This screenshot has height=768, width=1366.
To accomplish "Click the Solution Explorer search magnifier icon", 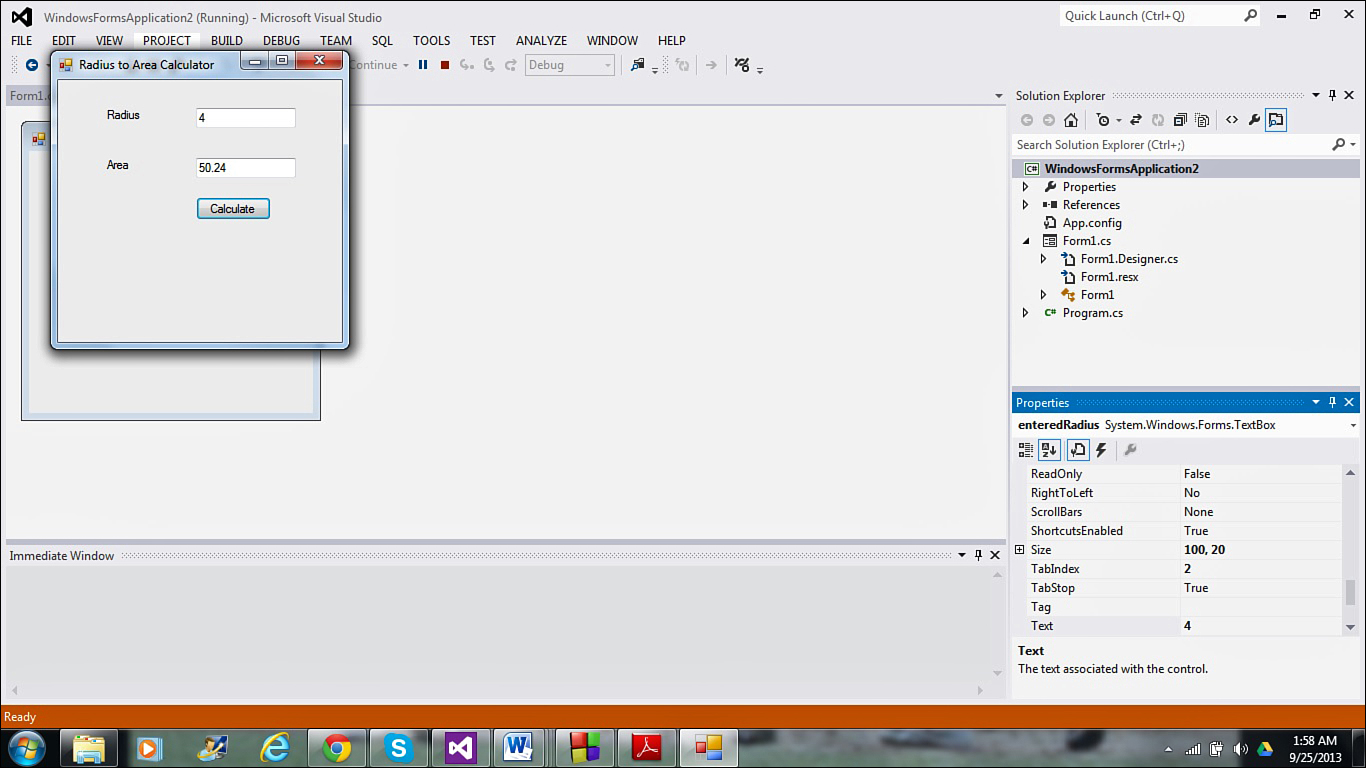I will [x=1339, y=145].
